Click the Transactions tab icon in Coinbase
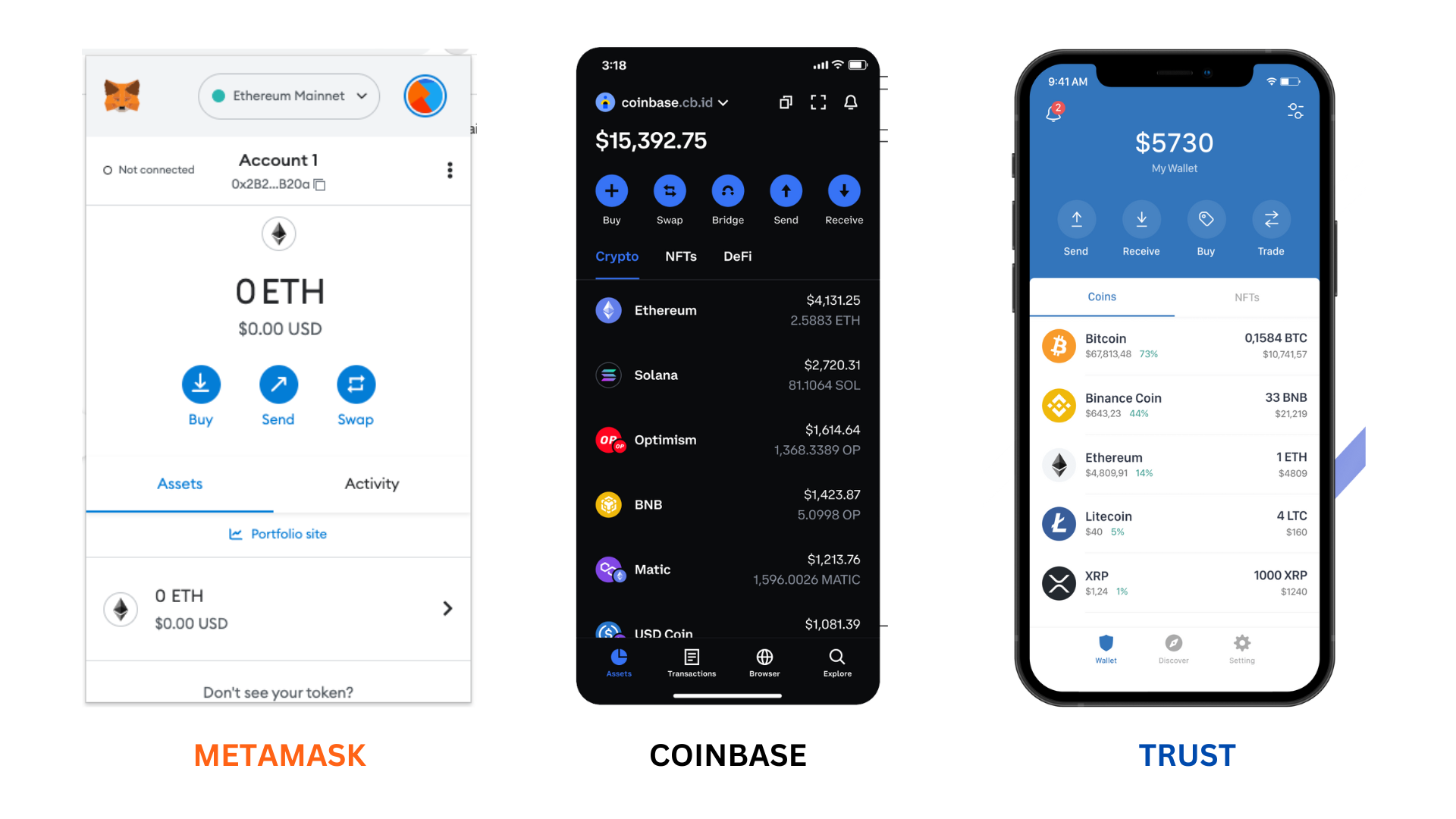1456x819 pixels. tap(691, 658)
